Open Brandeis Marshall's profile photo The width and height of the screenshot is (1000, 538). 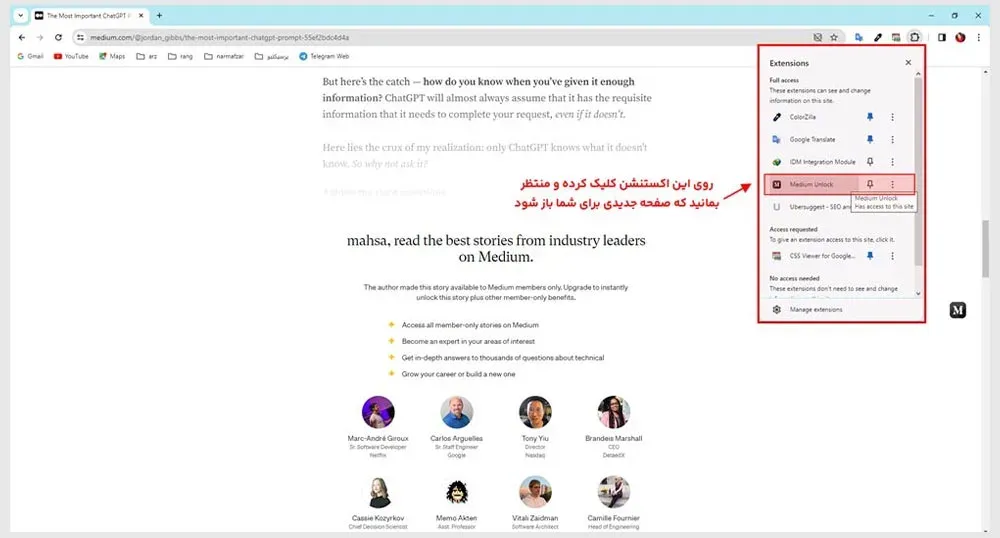(614, 412)
